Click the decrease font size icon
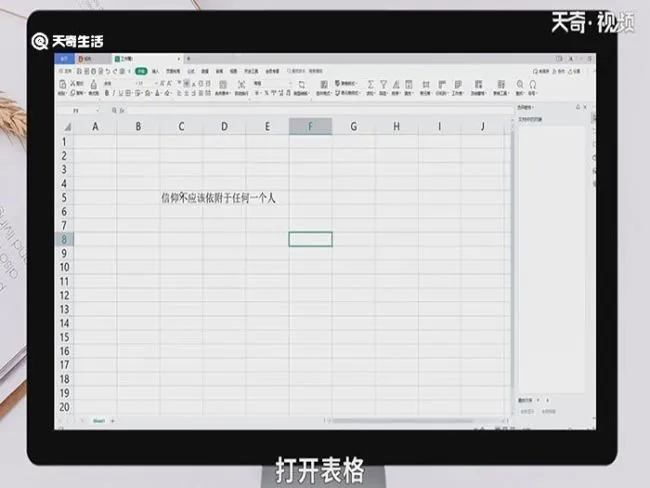This screenshot has height=488, width=650. click(169, 83)
